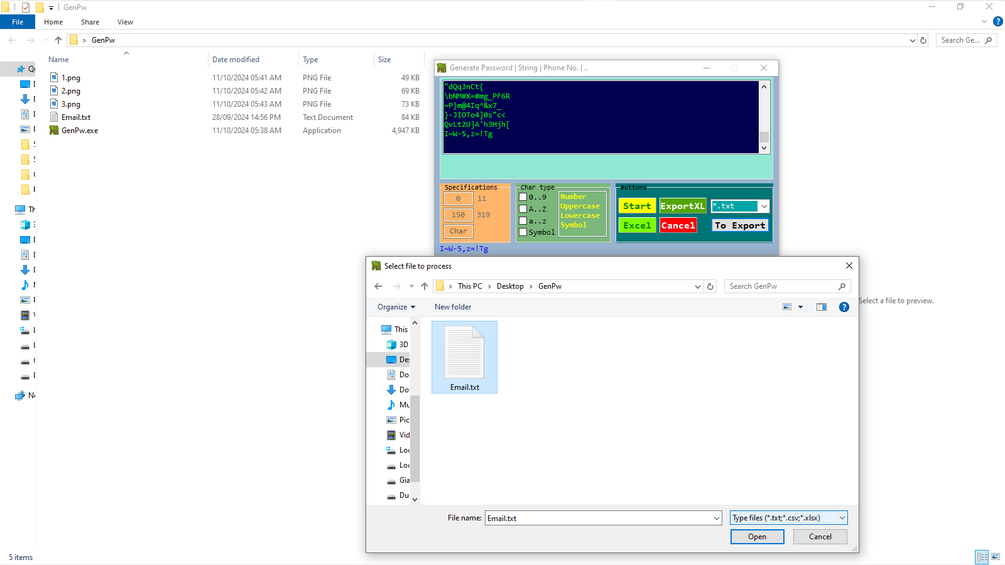The image size is (1005, 565).
Task: Switch Explorer to large icons view
Action: coord(995,557)
